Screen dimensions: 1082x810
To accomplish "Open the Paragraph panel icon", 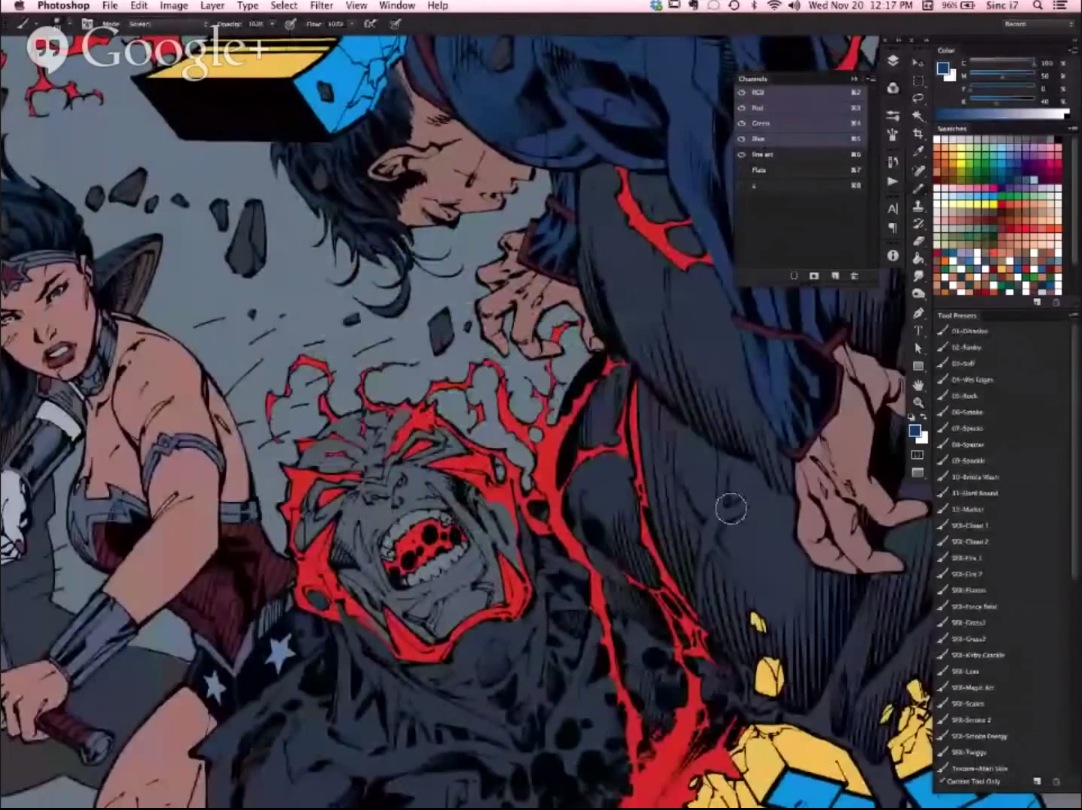I will (x=893, y=227).
